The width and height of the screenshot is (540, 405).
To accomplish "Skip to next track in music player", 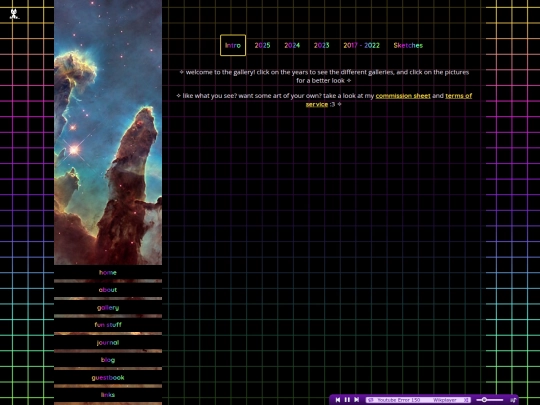I will coord(357,399).
